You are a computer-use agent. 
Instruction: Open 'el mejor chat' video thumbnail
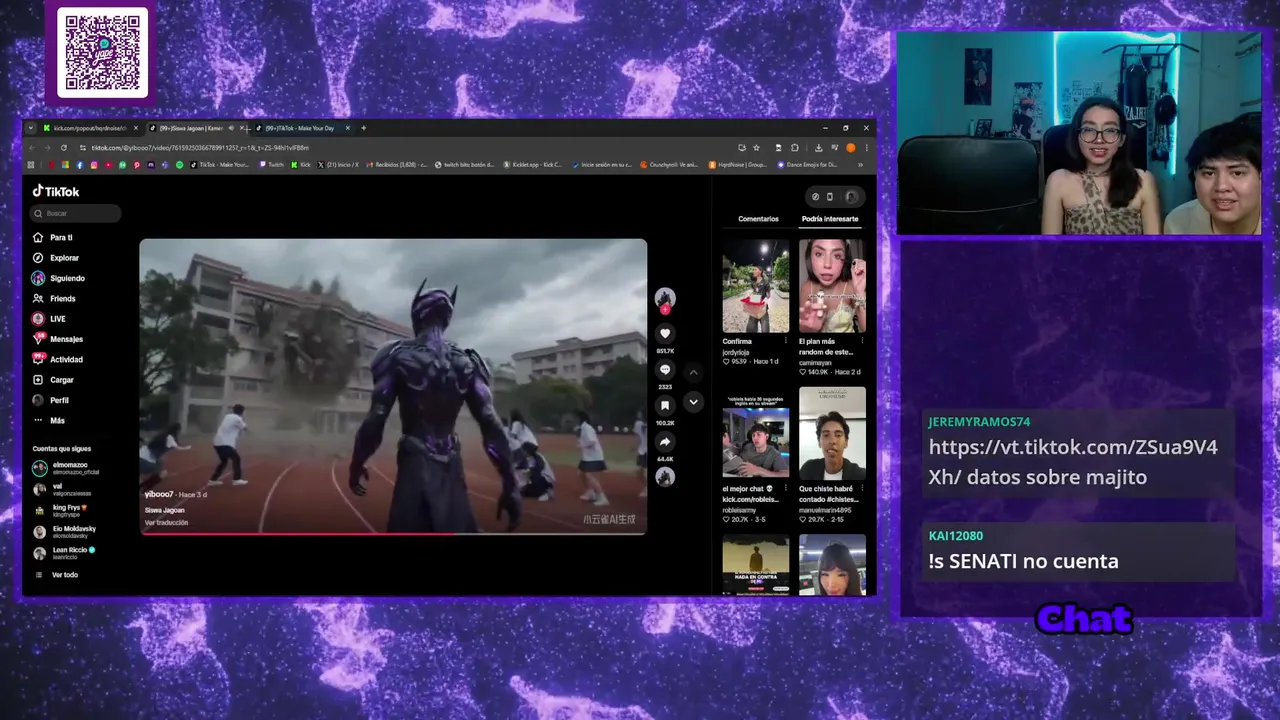(756, 433)
